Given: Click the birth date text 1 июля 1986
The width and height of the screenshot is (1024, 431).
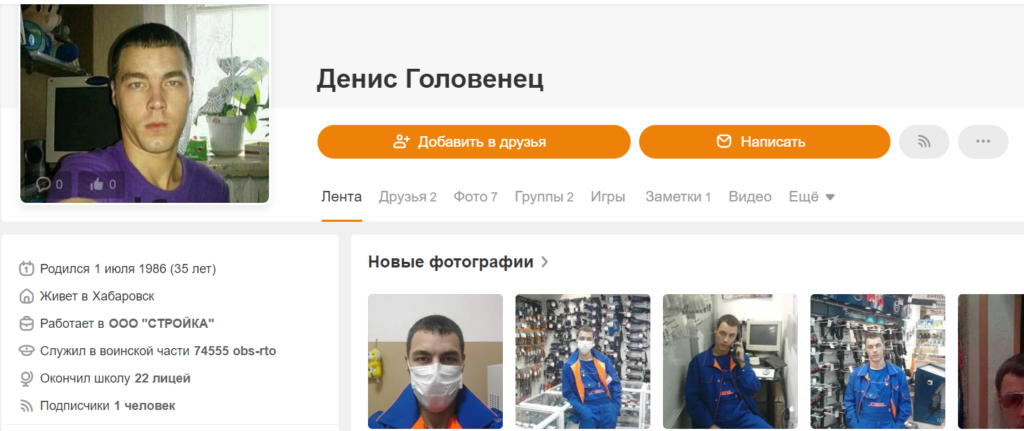Looking at the screenshot, I should [131, 268].
